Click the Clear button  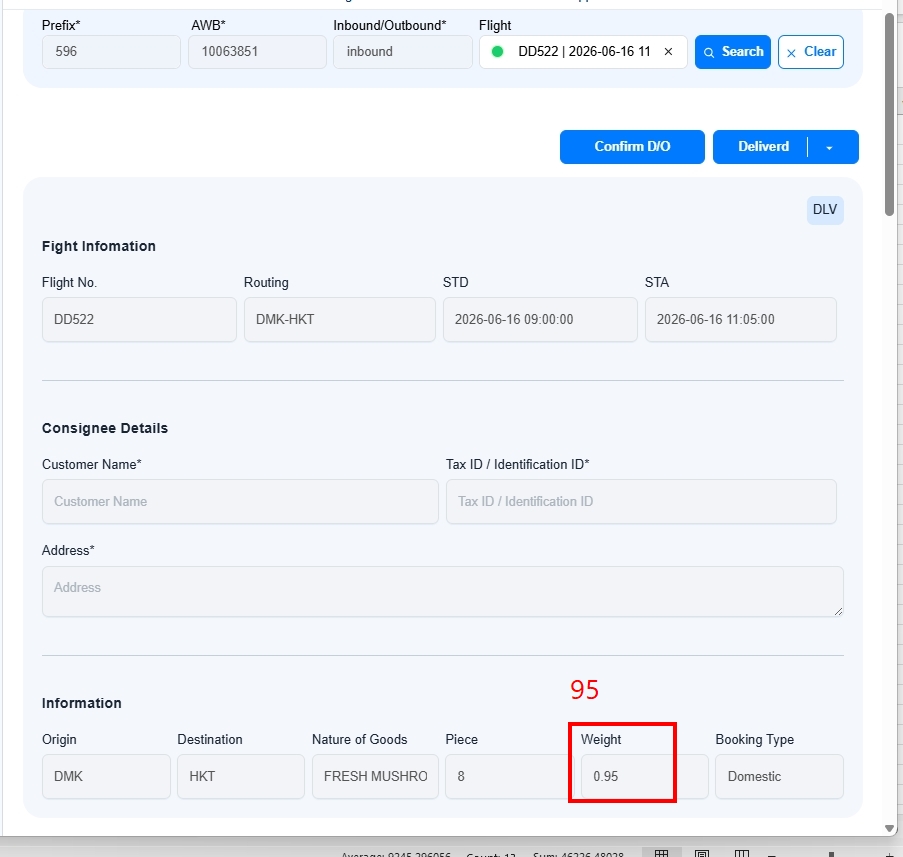[x=810, y=52]
